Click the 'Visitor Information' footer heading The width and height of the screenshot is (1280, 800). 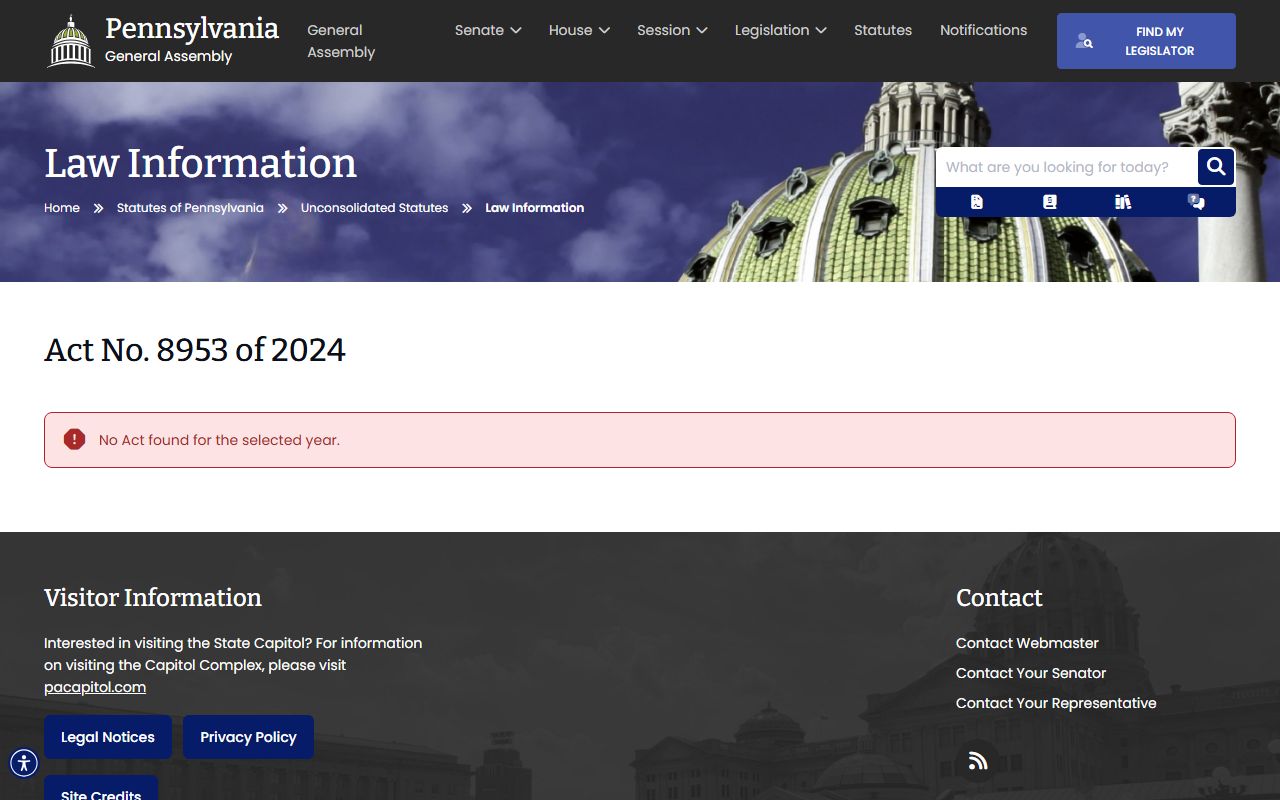(153, 598)
